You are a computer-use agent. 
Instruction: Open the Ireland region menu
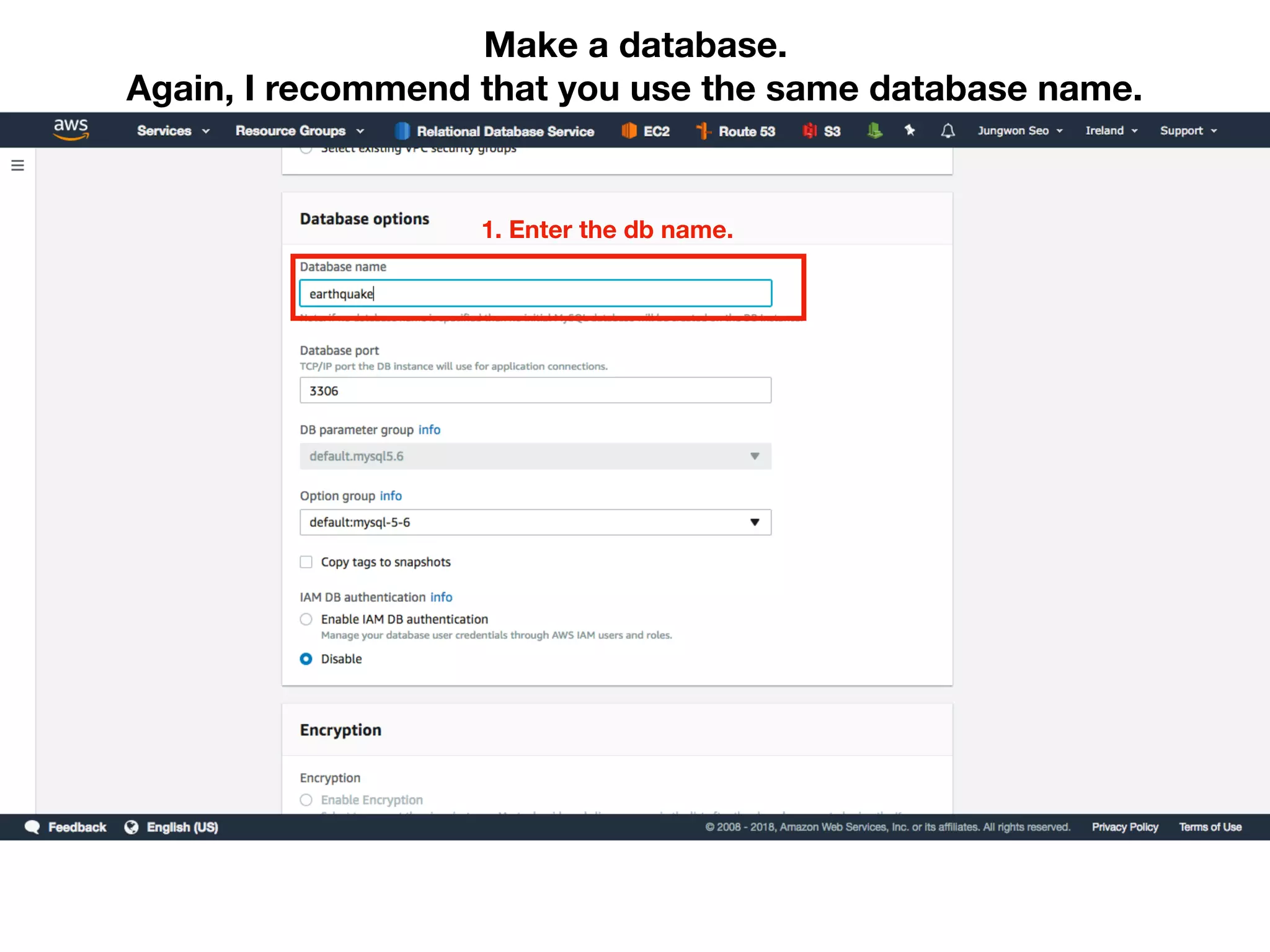[1111, 131]
